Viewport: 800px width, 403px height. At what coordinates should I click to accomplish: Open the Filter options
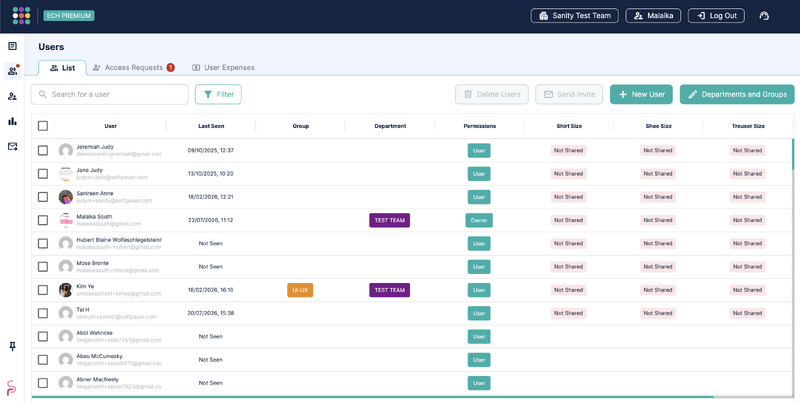pyautogui.click(x=218, y=94)
